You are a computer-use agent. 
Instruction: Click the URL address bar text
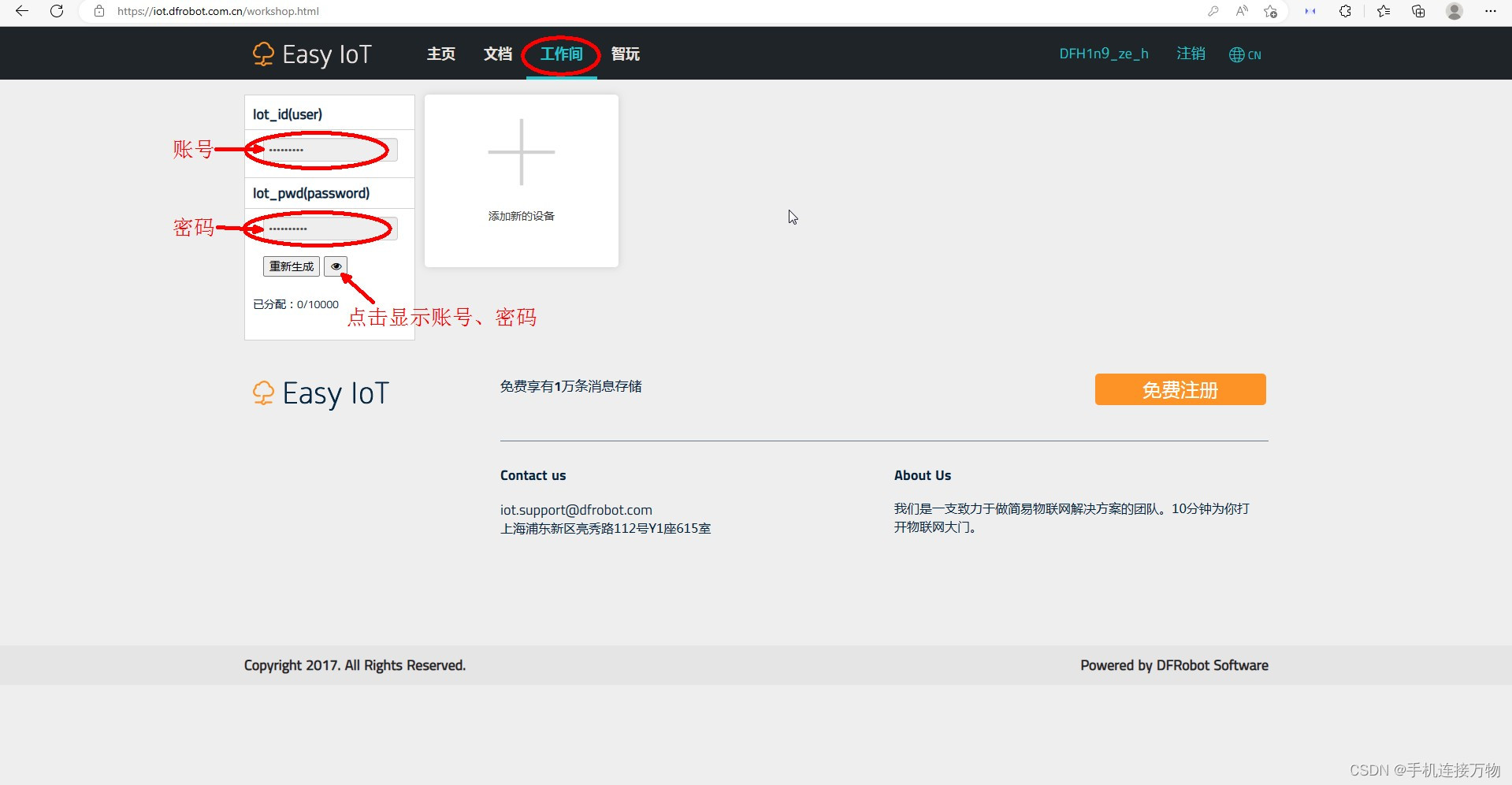coord(218,11)
